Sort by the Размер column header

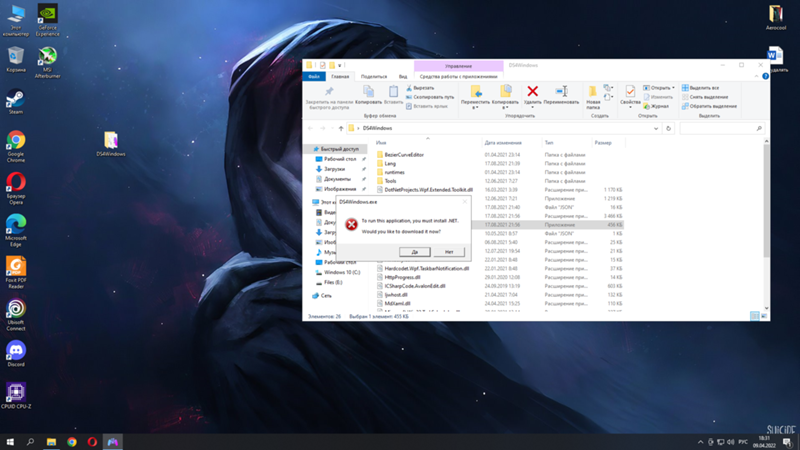click(603, 143)
